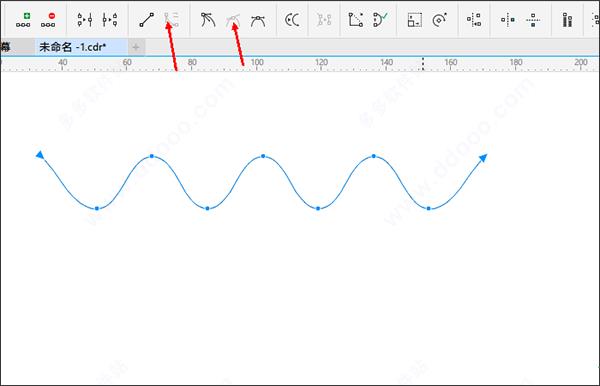
Task: Choose Stretch or scale nodes
Action: 414,20
